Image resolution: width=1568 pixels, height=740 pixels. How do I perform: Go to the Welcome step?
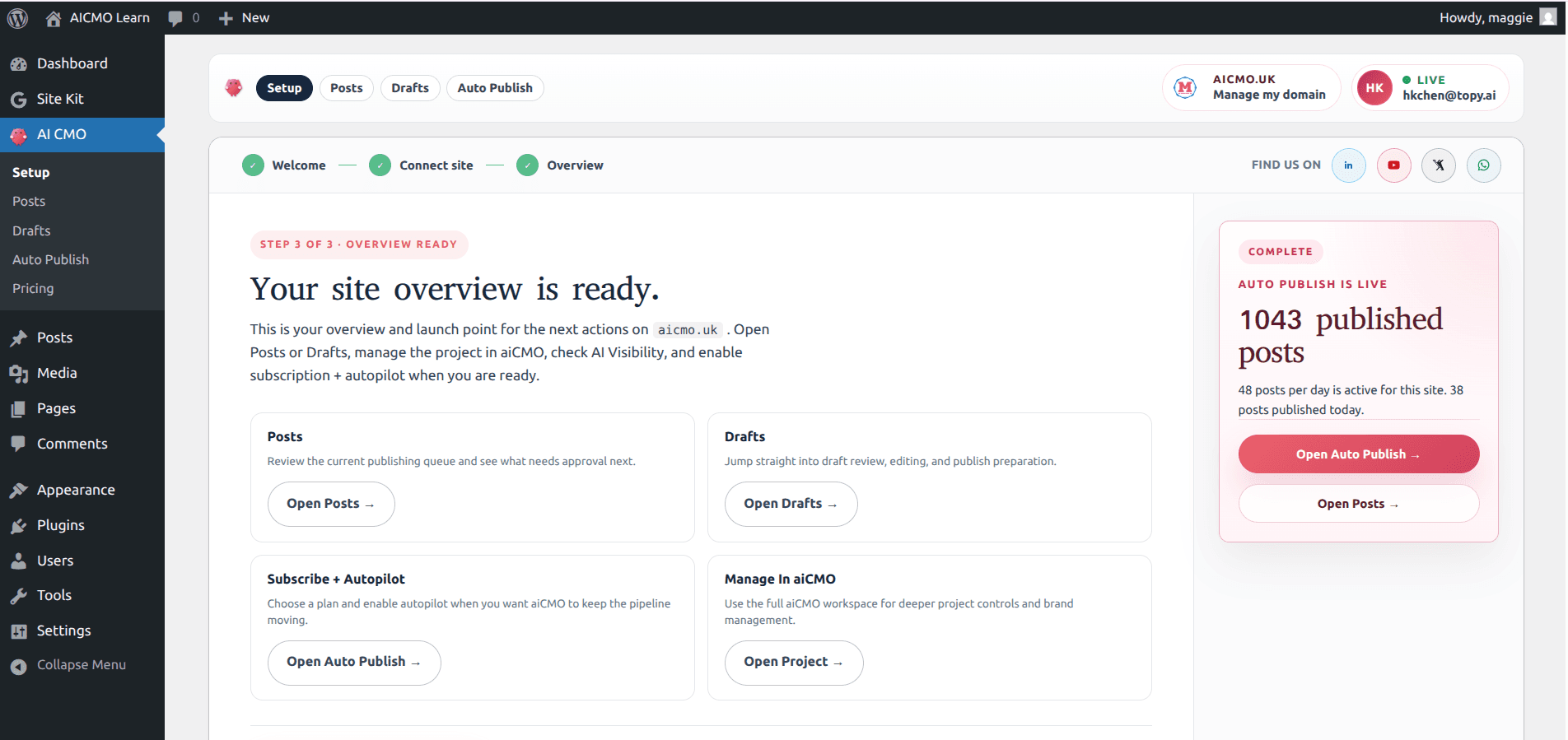[284, 165]
